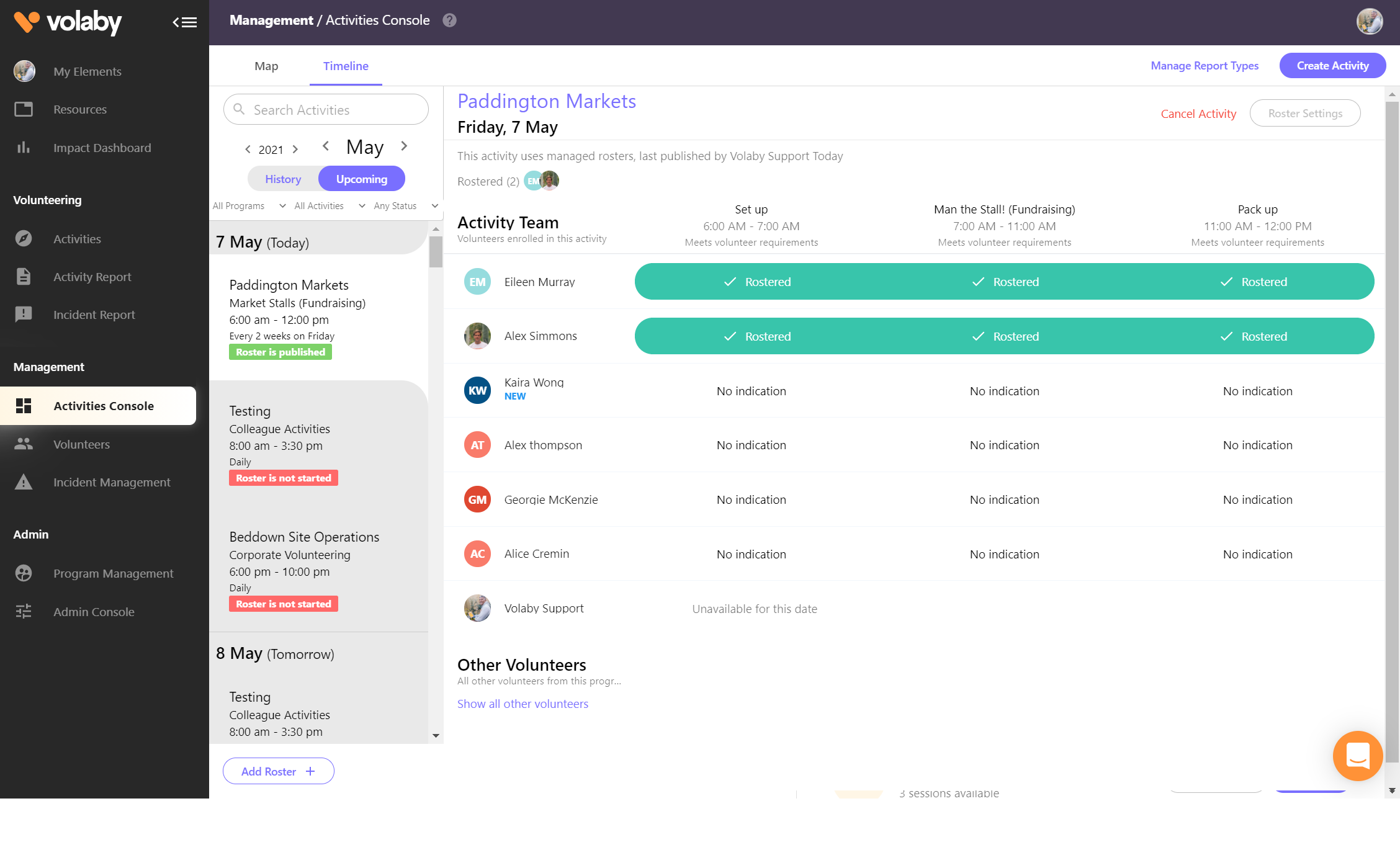1400x868 pixels.
Task: Toggle the Upcoming activities filter
Action: click(362, 179)
